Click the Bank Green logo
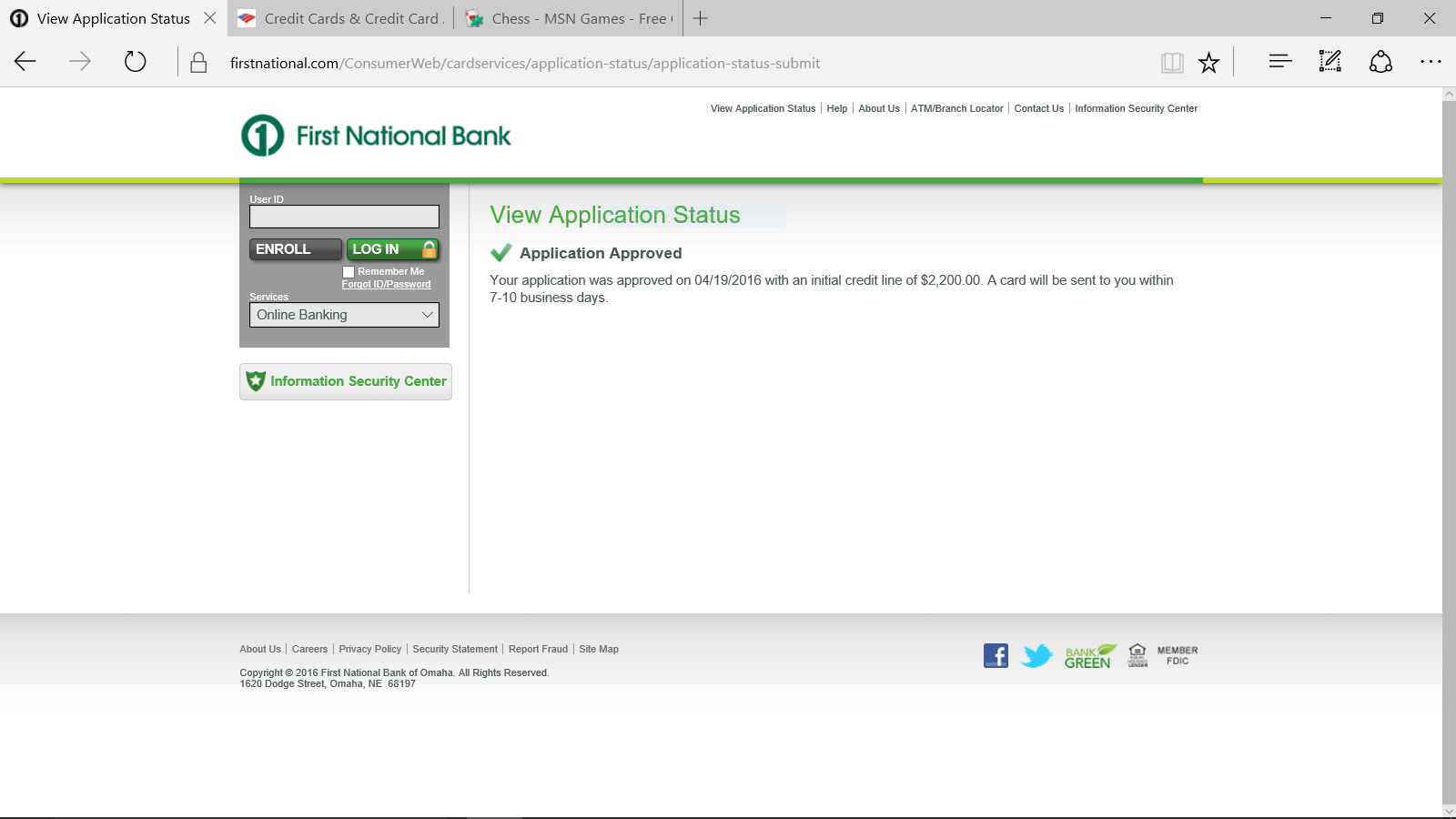 click(1090, 656)
